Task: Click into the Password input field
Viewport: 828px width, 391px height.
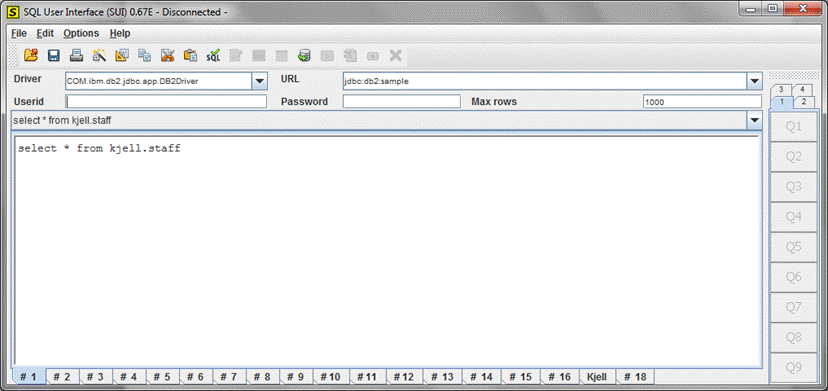Action: [x=402, y=101]
